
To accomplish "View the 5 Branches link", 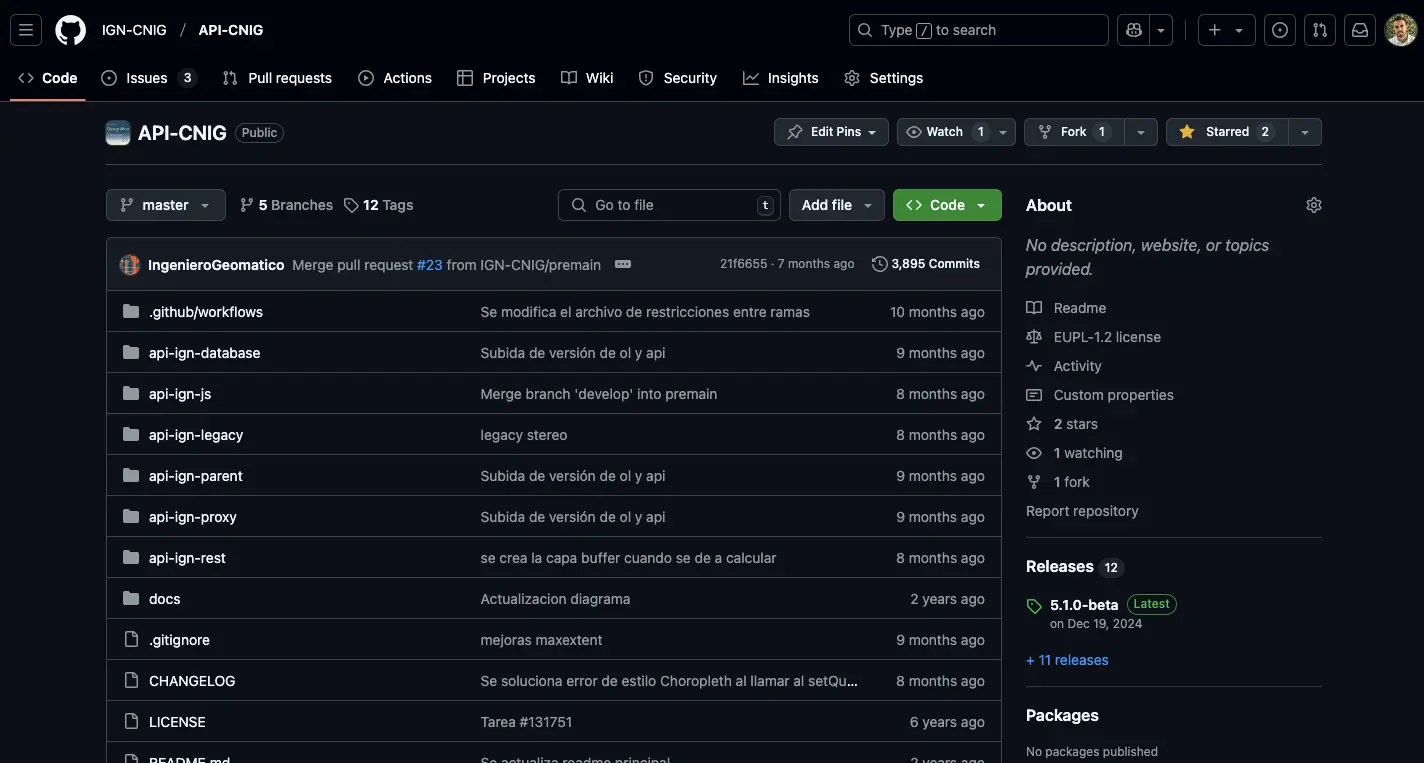I will (286, 205).
